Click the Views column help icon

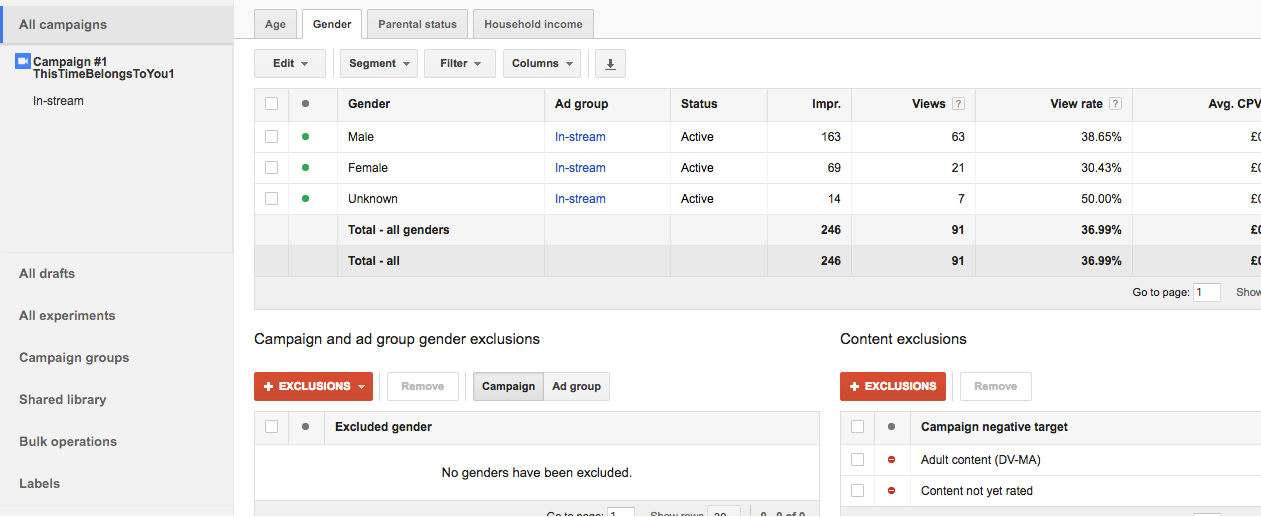coord(958,104)
